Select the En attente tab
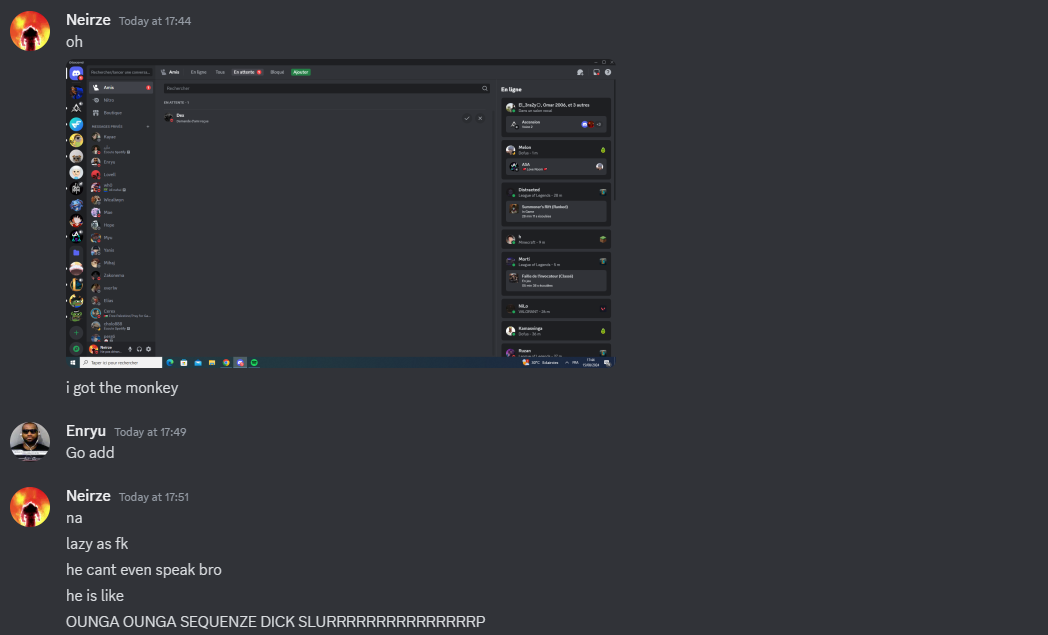 click(246, 72)
